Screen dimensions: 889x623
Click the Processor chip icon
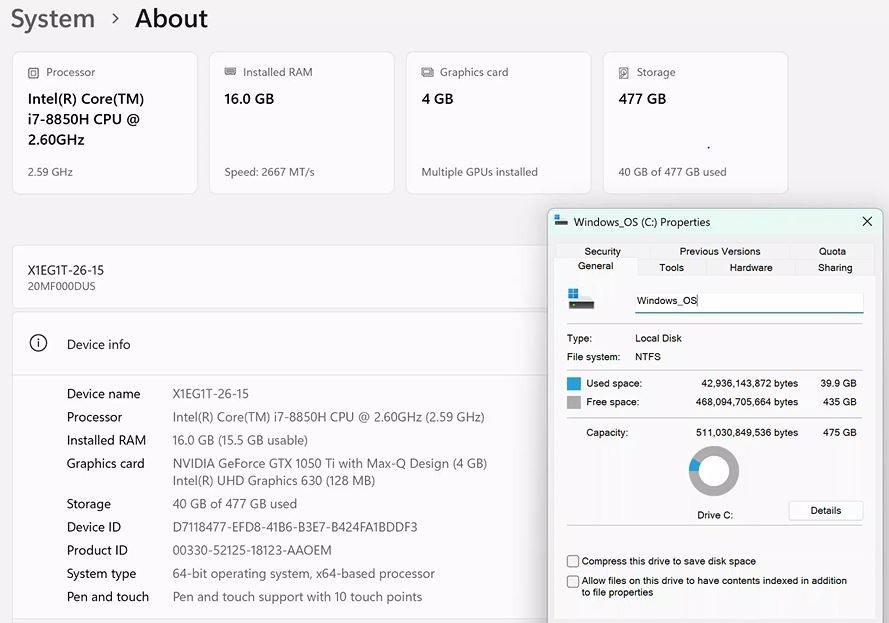point(33,73)
